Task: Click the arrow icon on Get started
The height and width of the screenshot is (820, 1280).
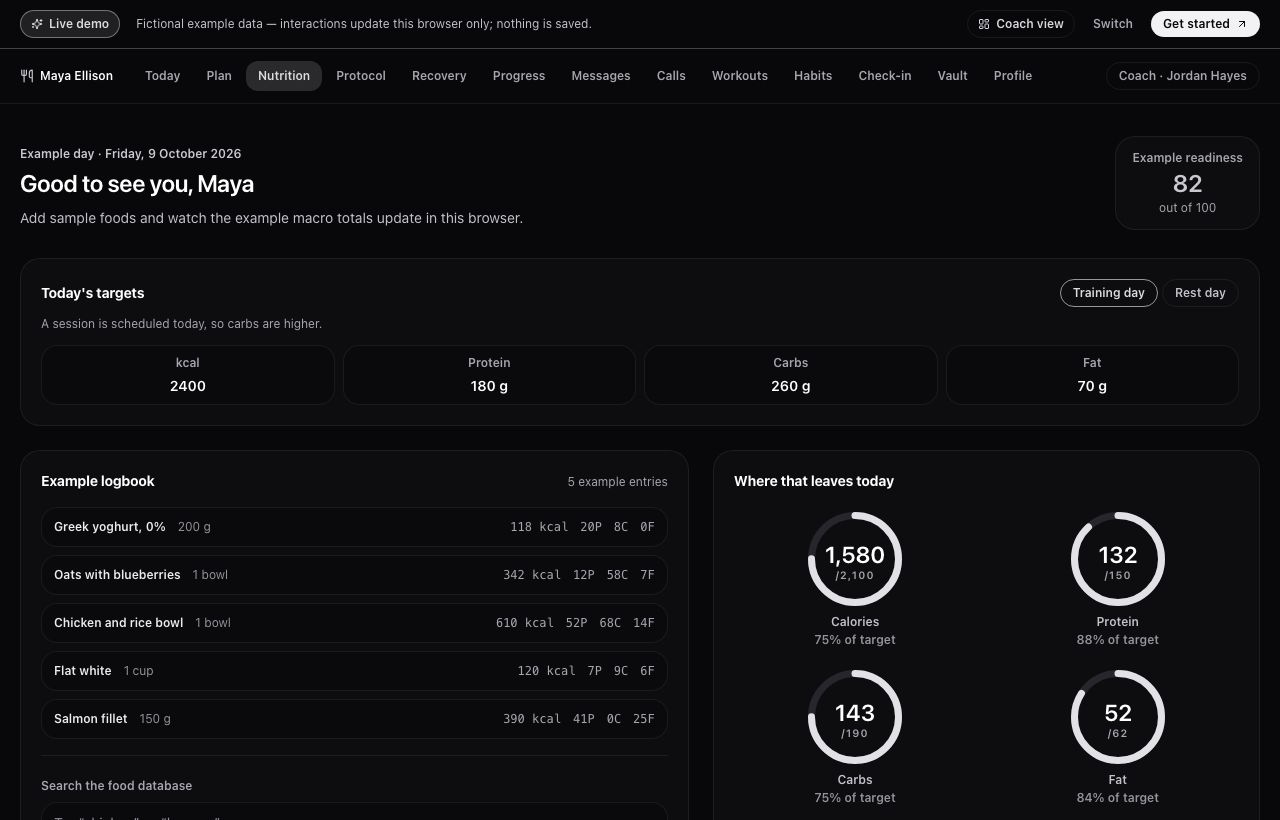Action: pyautogui.click(x=1242, y=24)
